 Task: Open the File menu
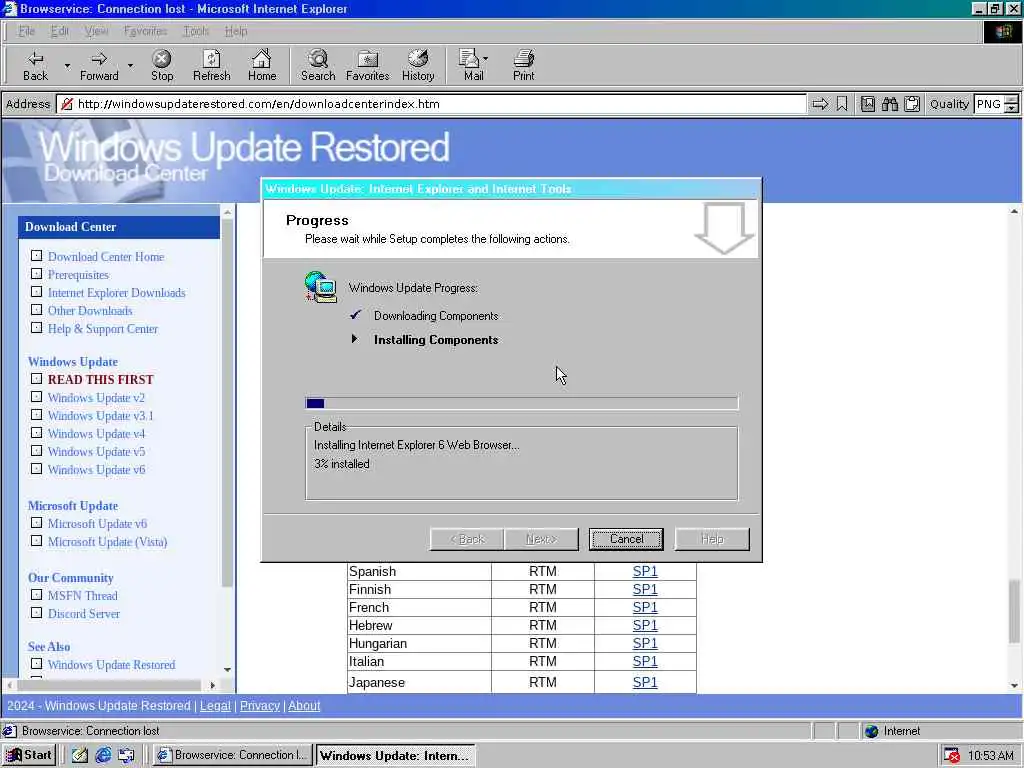coord(26,31)
